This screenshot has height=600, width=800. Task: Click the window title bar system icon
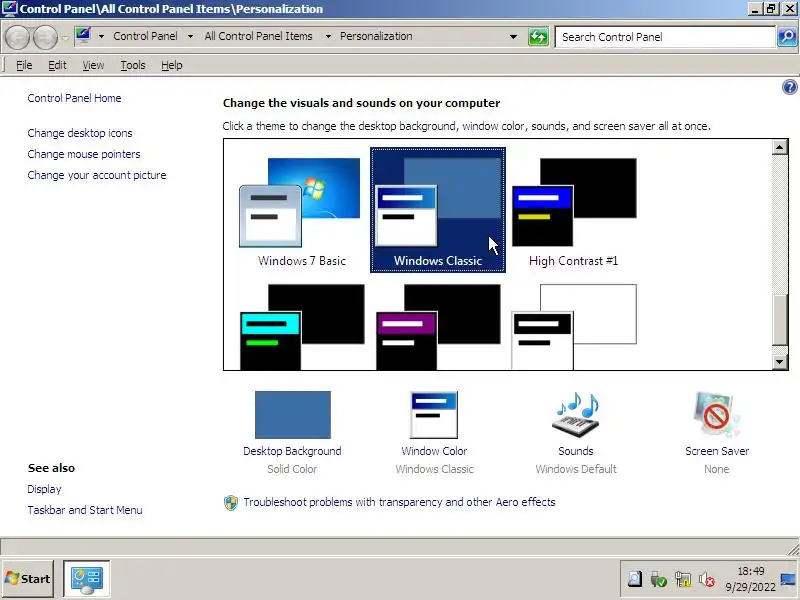tap(10, 9)
